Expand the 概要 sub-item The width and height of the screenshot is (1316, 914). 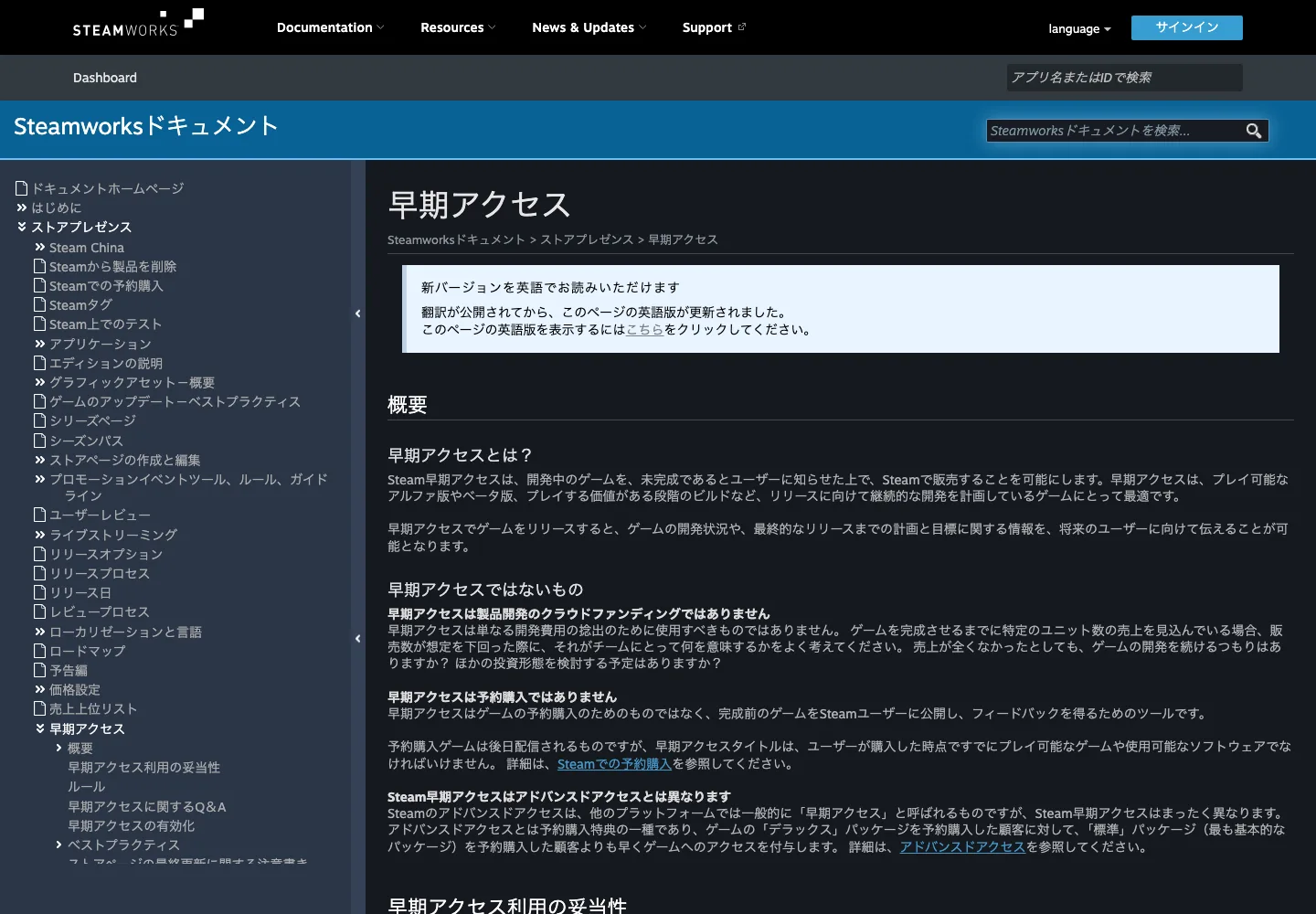59,748
